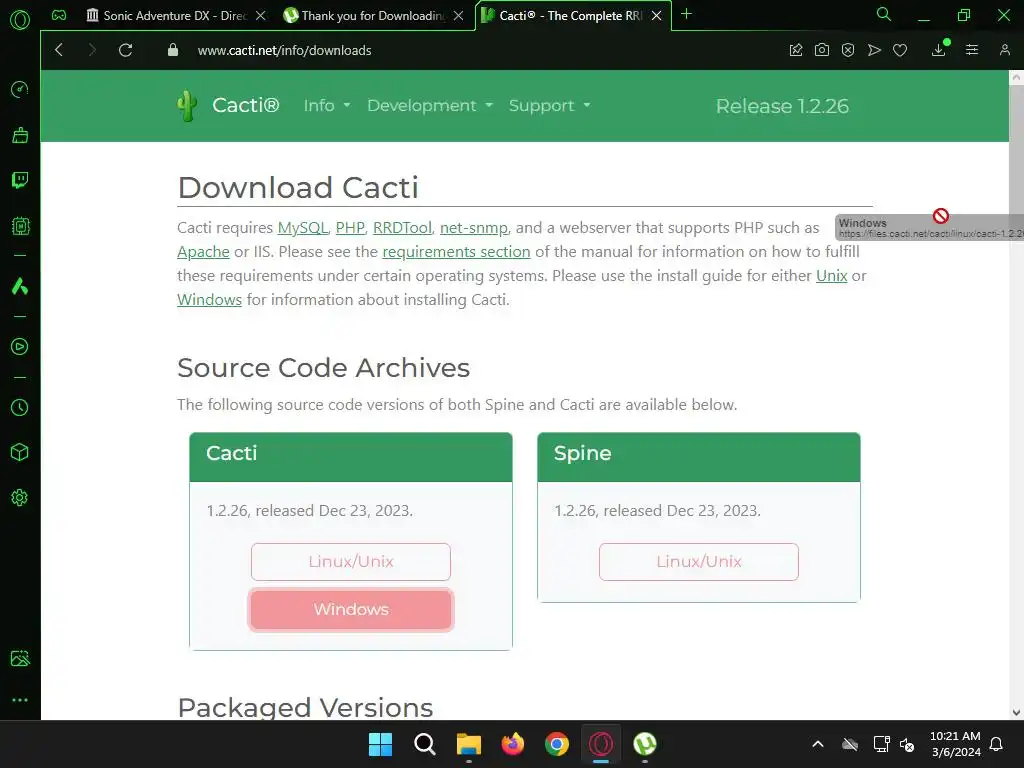Expand the Development dropdown menu

(430, 105)
